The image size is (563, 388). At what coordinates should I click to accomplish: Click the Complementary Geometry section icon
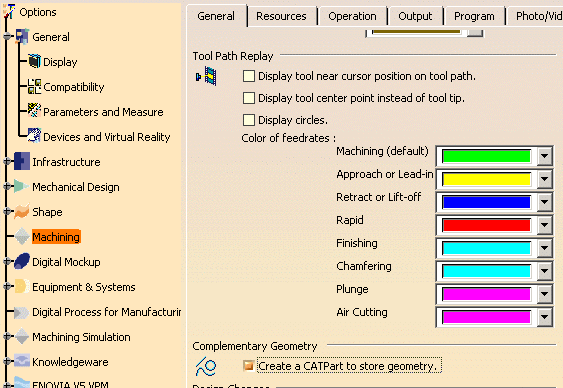pos(206,366)
